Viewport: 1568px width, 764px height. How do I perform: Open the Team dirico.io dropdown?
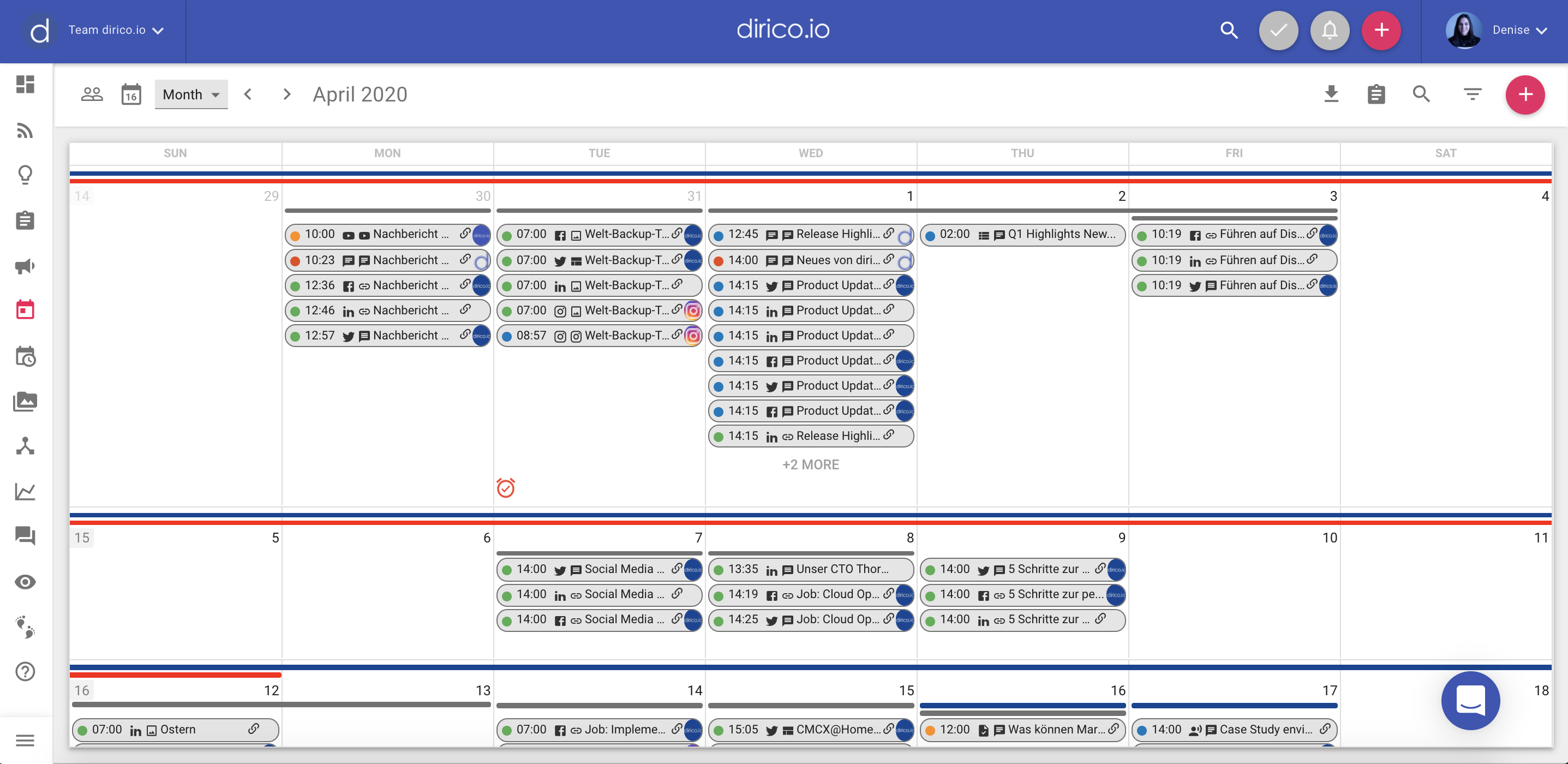pos(116,30)
